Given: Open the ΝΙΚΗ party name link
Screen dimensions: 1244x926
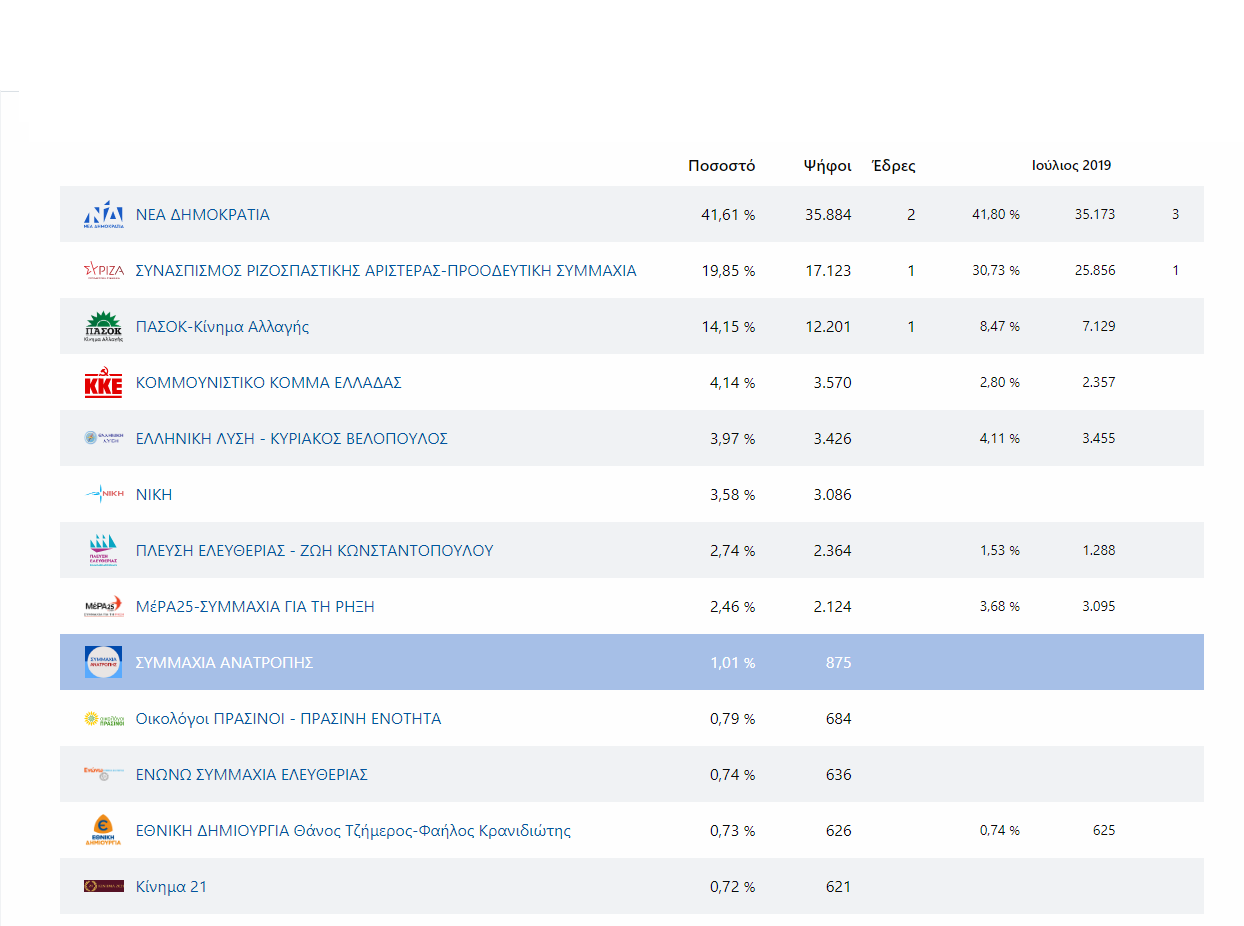Looking at the screenshot, I should point(154,495).
